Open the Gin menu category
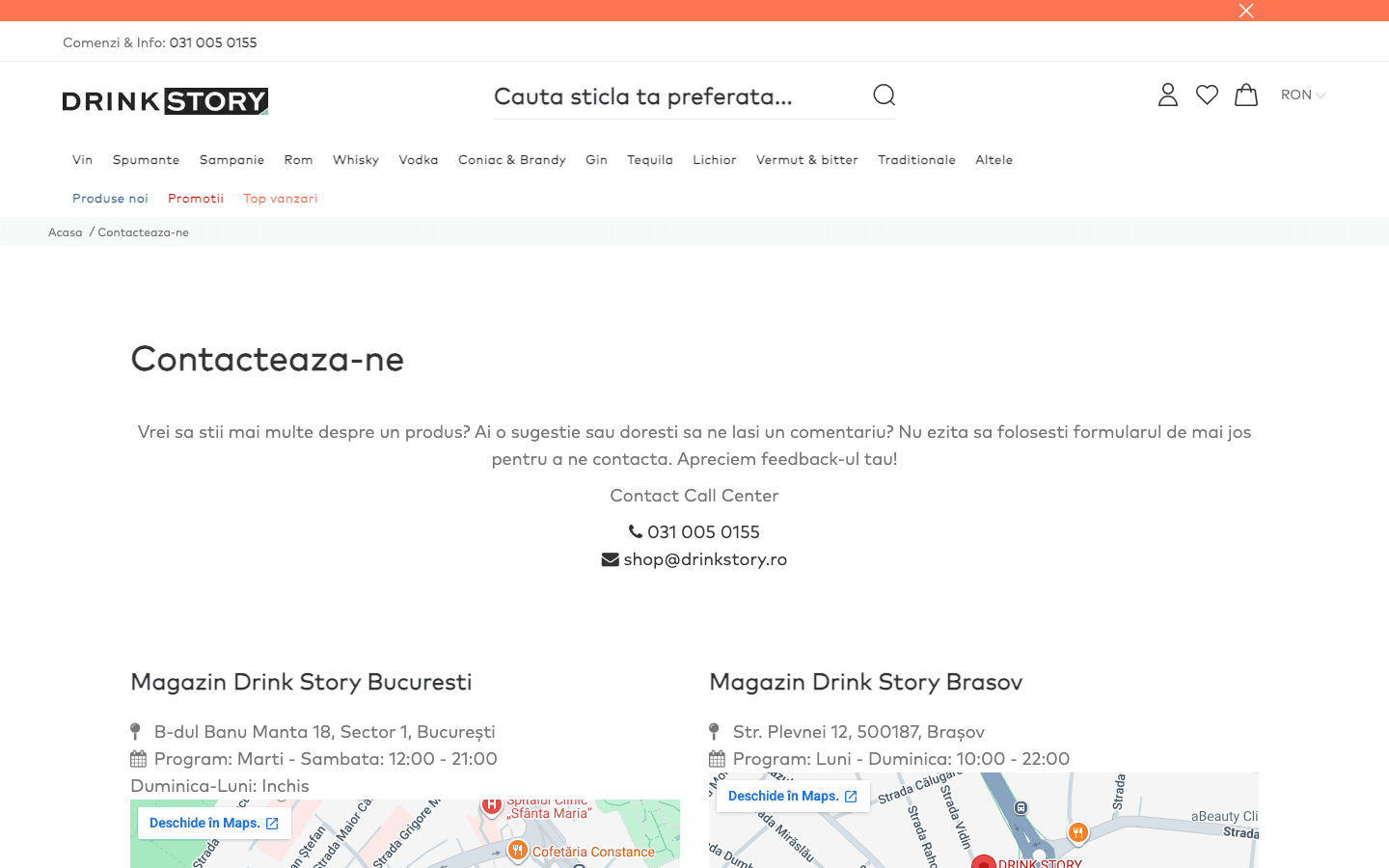The height and width of the screenshot is (868, 1389). click(596, 160)
